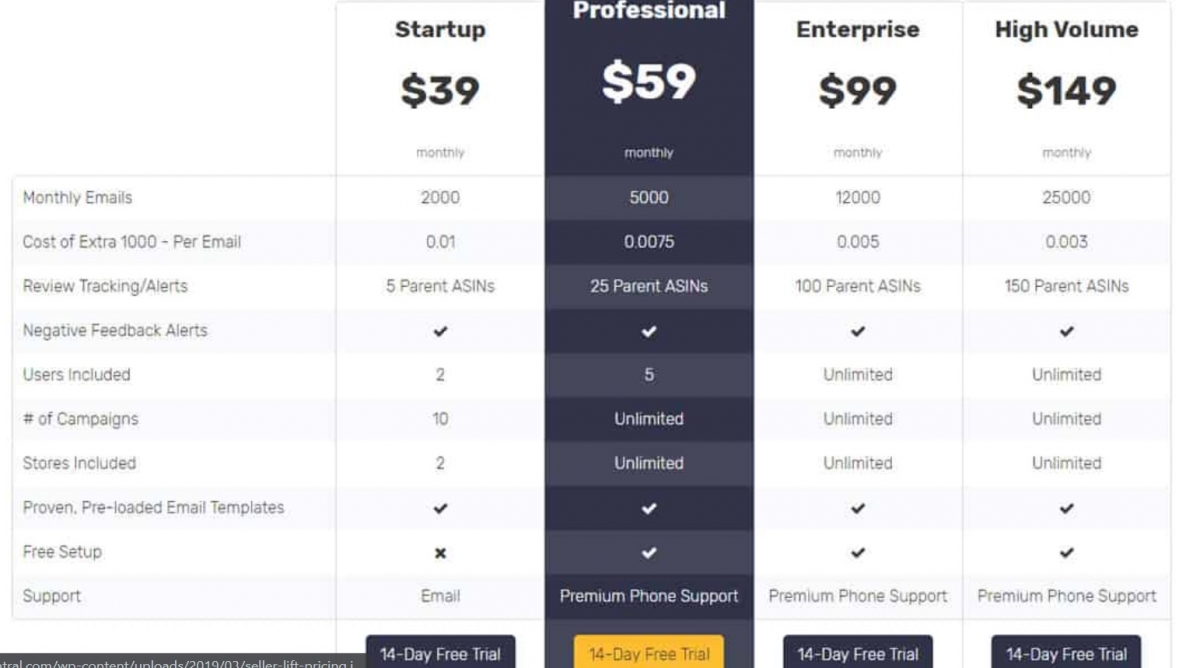Start the Startup plan 14-Day Free Trial
Screen dimensions: 1200x668
(x=440, y=654)
